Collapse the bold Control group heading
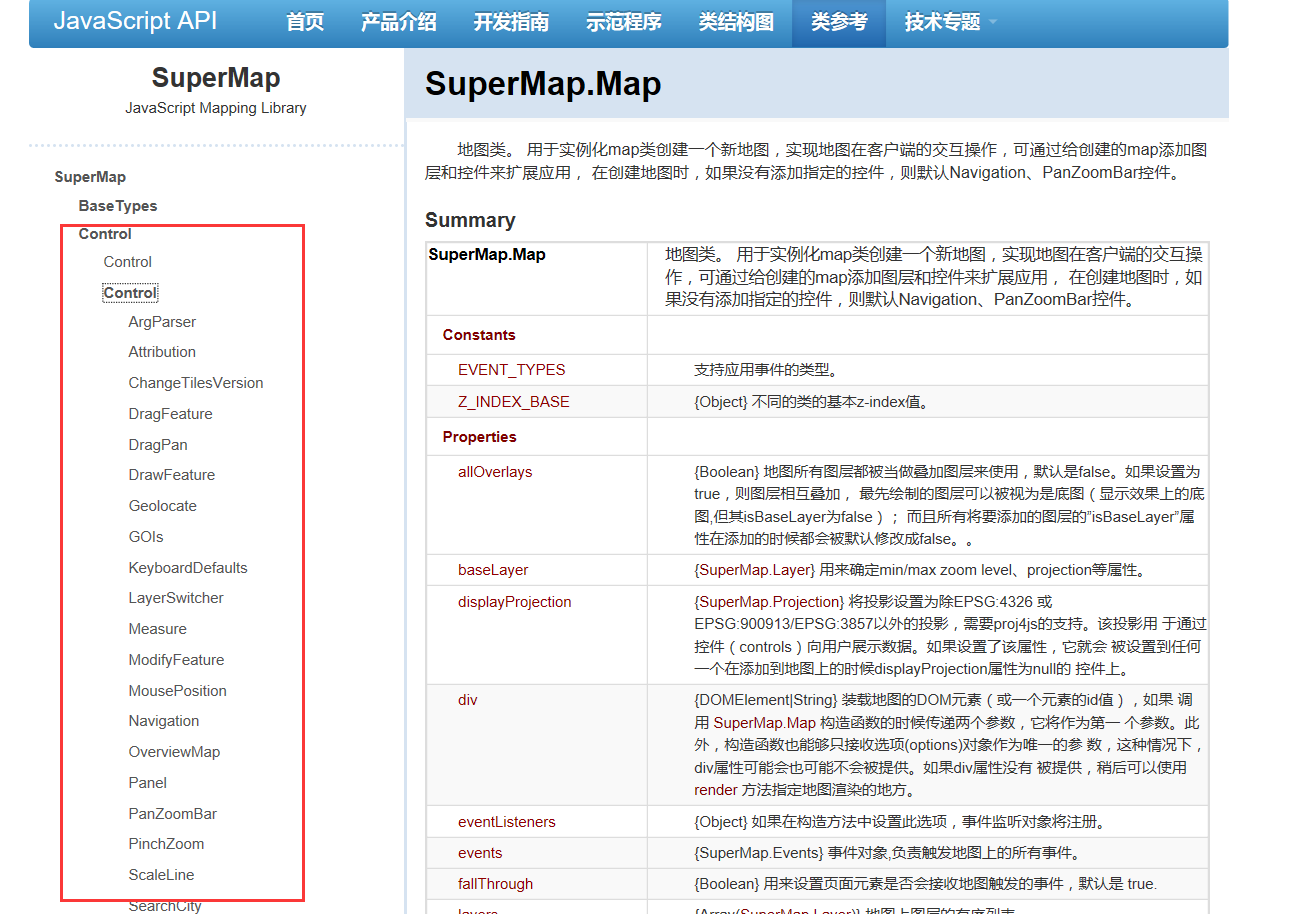Image resolution: width=1289 pixels, height=914 pixels. [x=105, y=234]
